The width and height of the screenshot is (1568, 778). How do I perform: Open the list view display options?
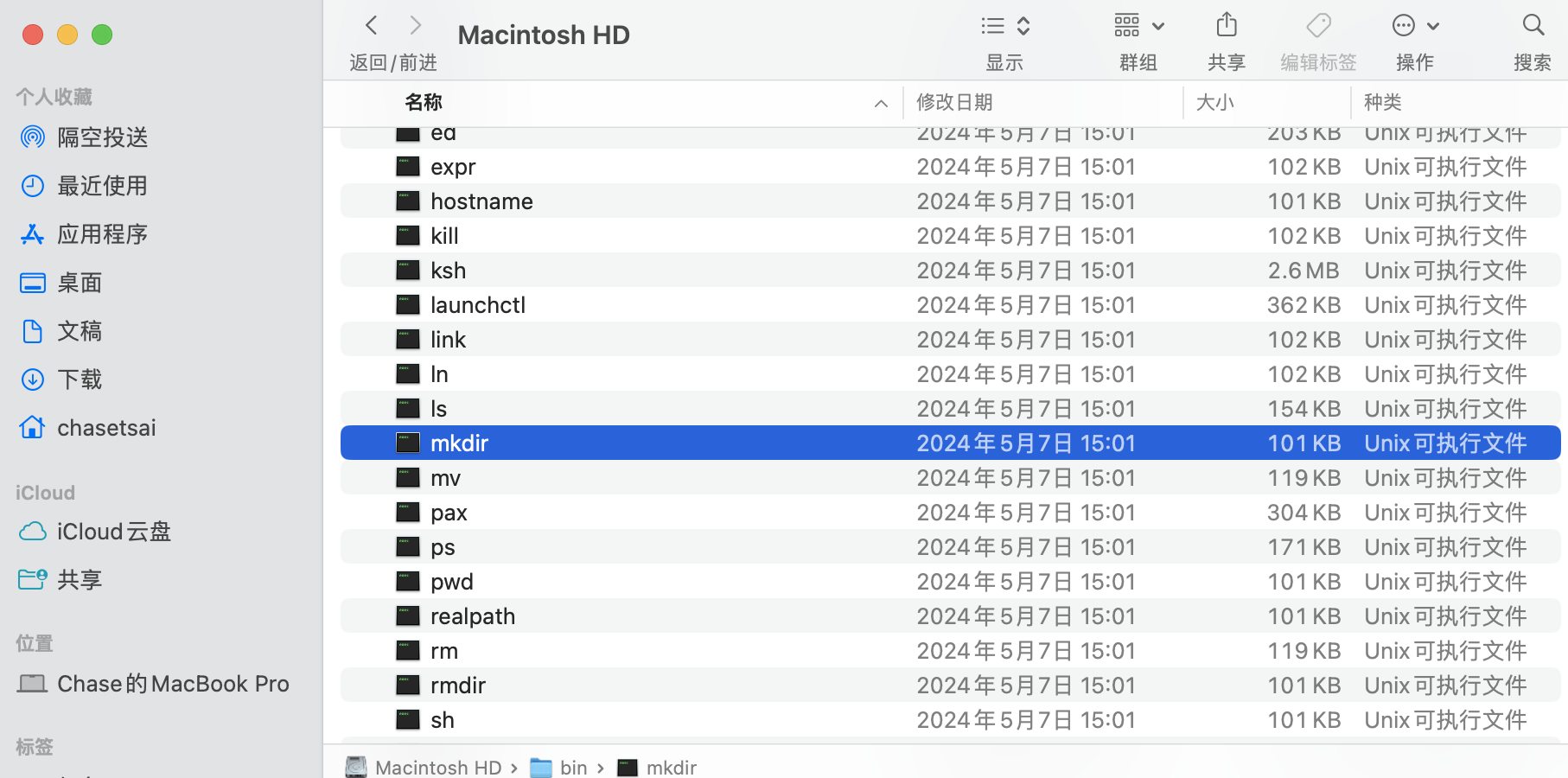pos(1005,26)
